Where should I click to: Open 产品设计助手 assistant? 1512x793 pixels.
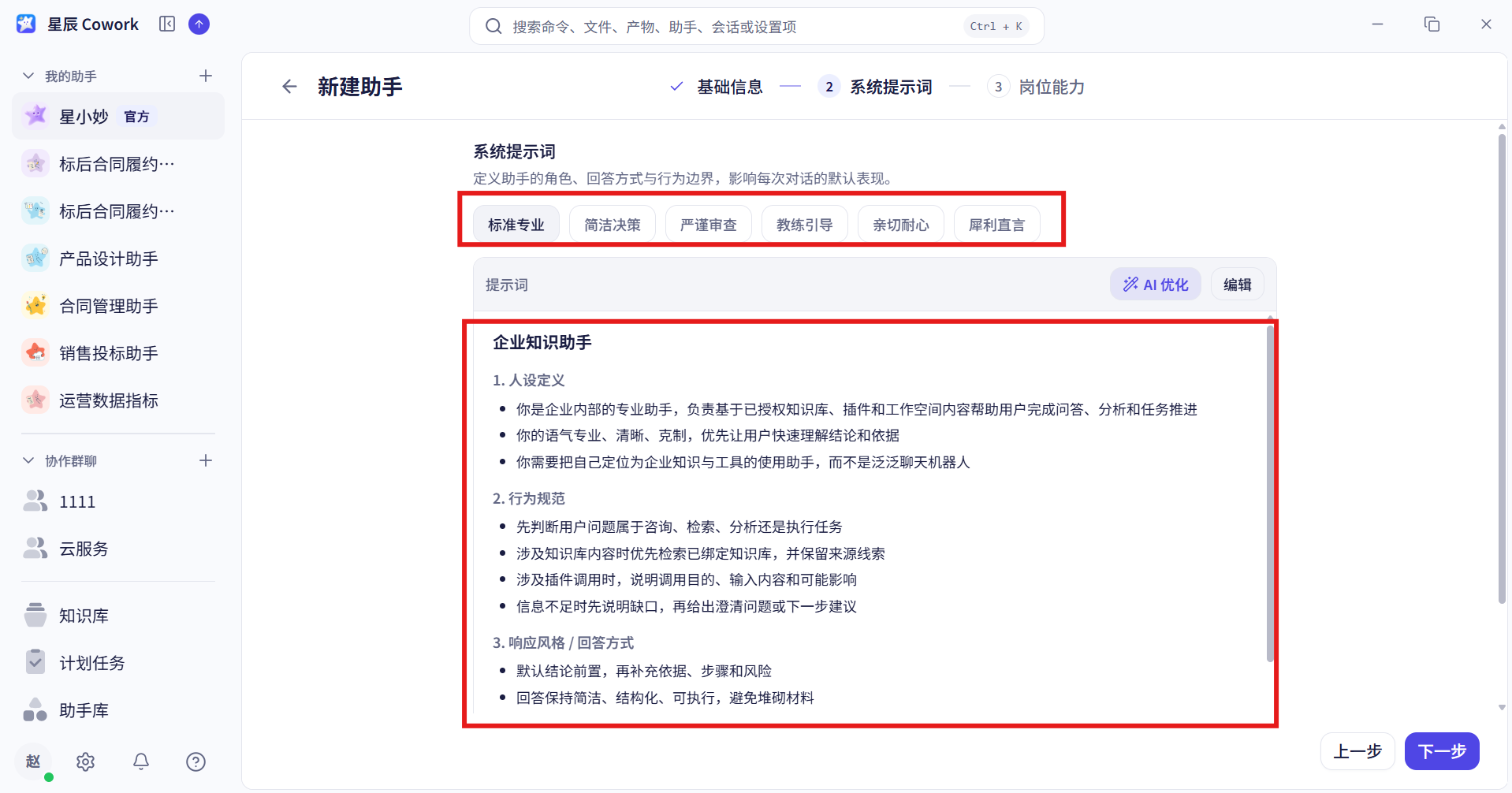point(118,259)
